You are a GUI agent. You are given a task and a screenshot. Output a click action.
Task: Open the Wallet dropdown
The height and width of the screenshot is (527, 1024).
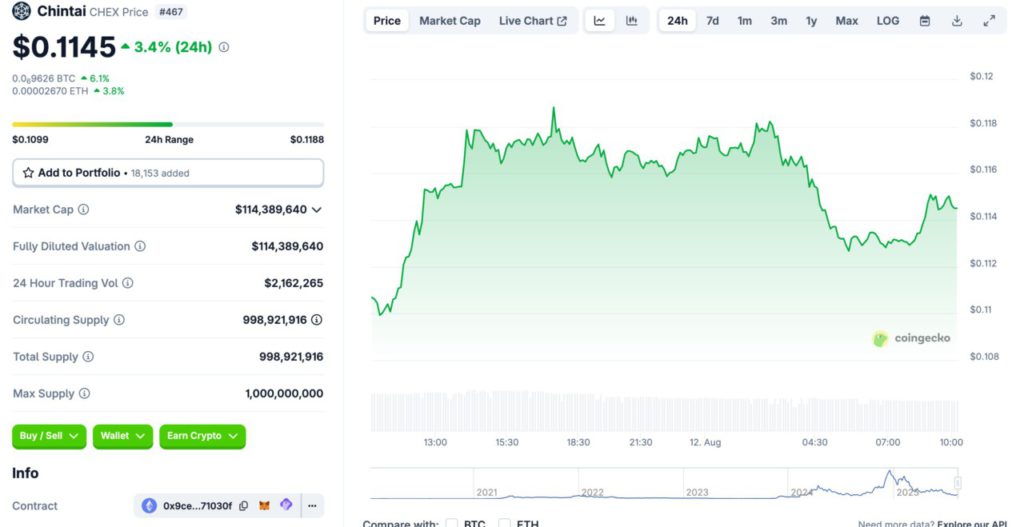pyautogui.click(x=124, y=436)
